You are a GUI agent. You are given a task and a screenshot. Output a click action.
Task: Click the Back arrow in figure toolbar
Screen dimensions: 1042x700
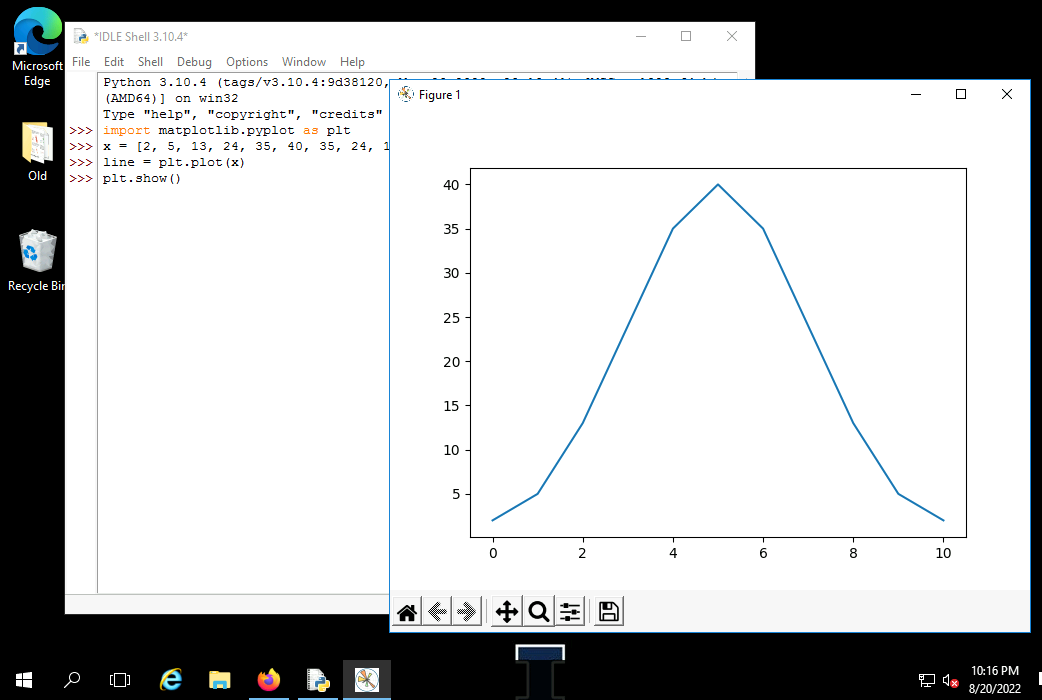[x=437, y=612]
